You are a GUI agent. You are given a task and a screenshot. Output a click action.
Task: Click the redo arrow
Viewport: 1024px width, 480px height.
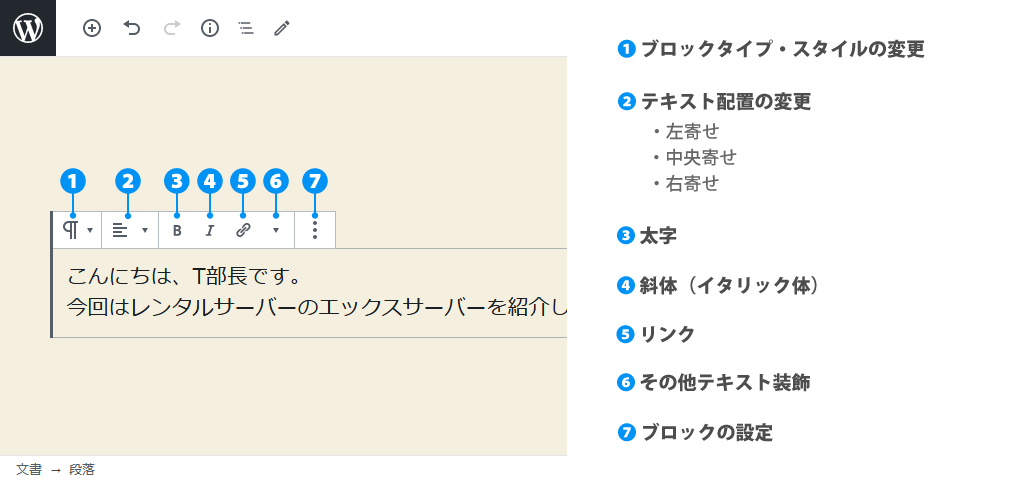171,28
